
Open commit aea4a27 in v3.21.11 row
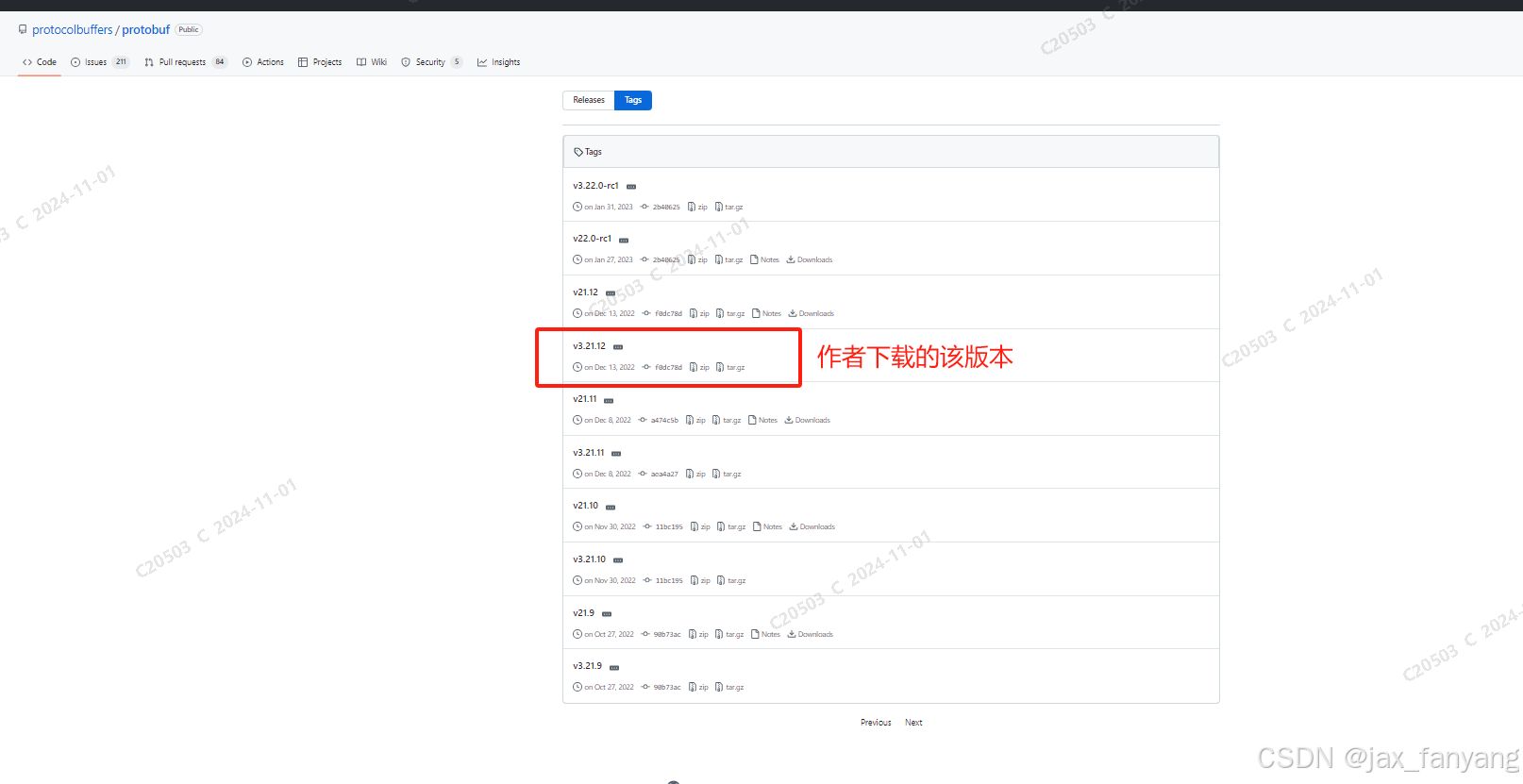[659, 474]
